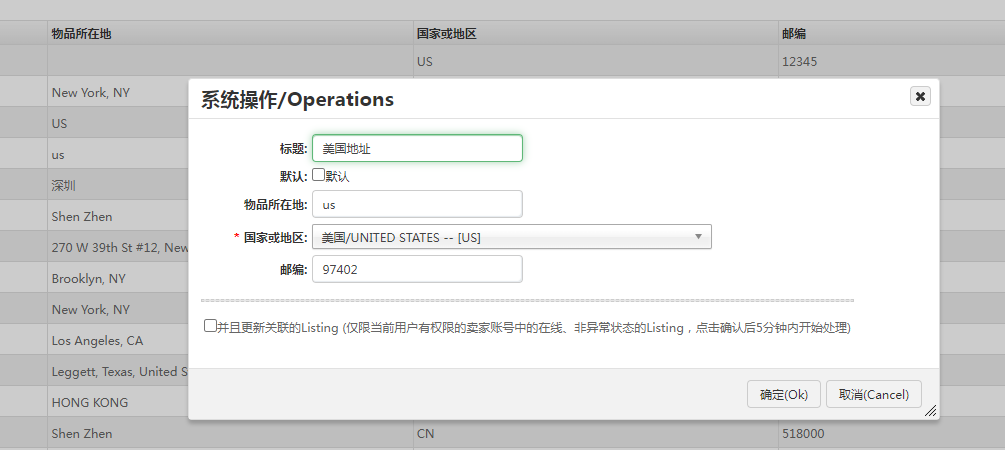Image resolution: width=1005 pixels, height=450 pixels.
Task: Select the Brooklyn, NY table row
Action: pos(89,278)
